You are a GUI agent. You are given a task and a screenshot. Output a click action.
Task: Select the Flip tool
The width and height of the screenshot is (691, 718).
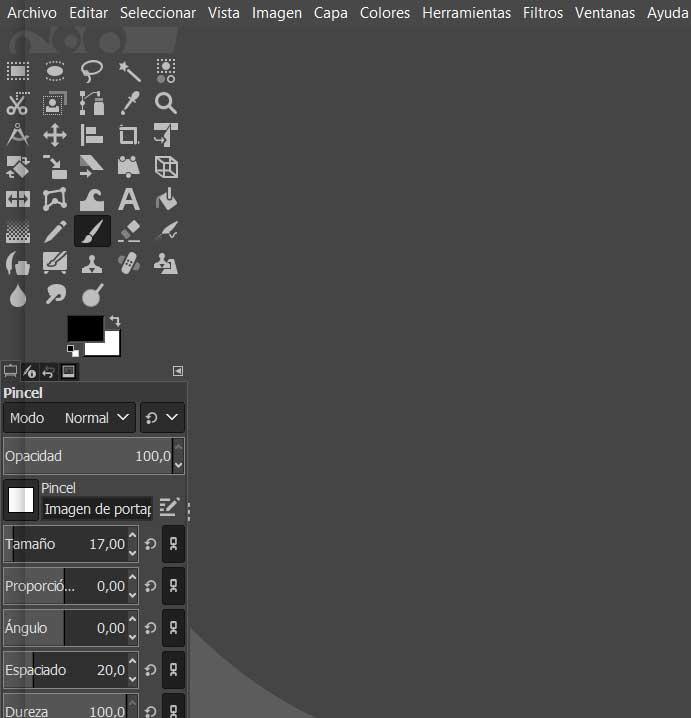coord(18,200)
